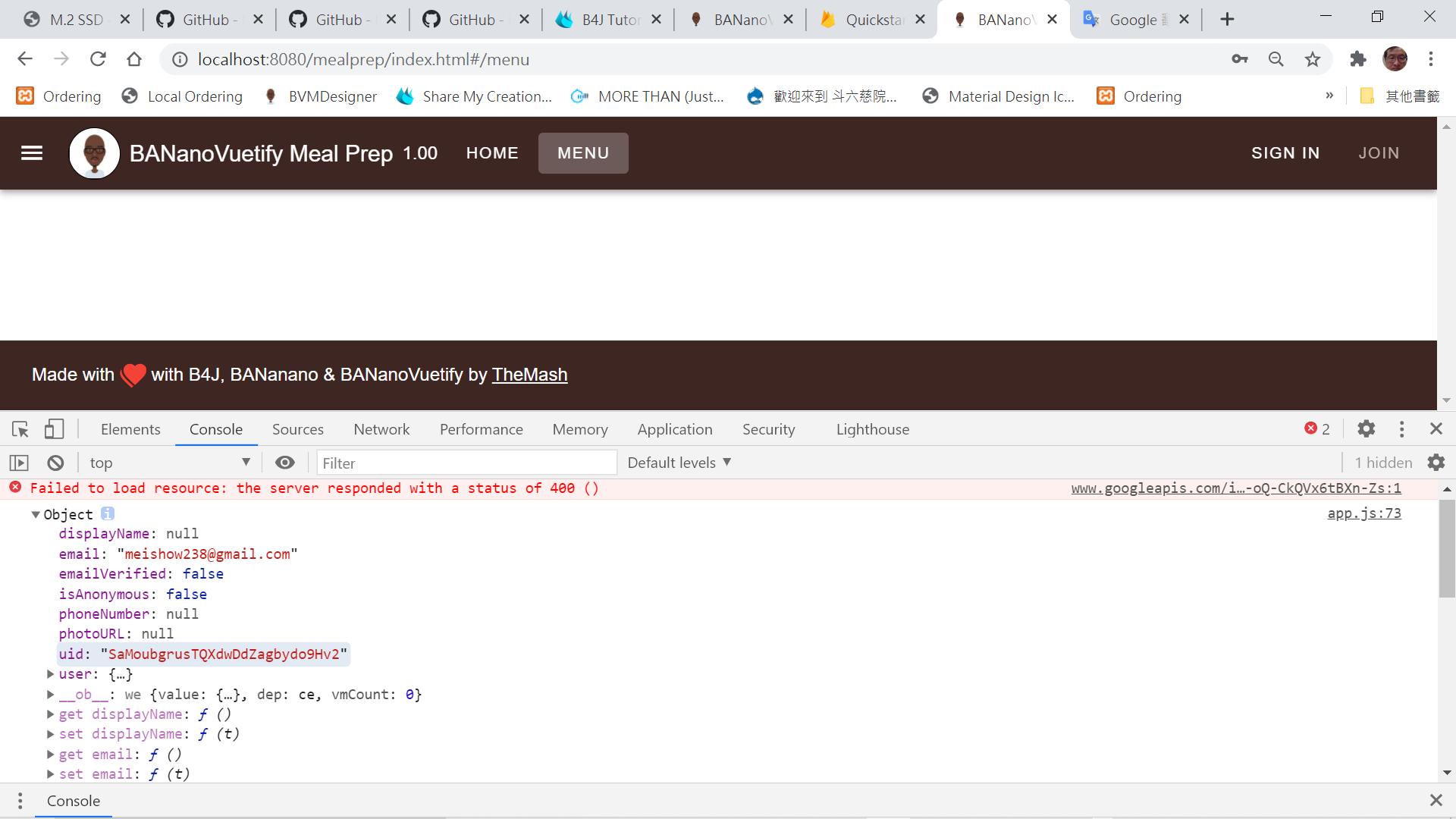Open the top context dropdown
Screen dimensions: 1456x819
pos(170,463)
